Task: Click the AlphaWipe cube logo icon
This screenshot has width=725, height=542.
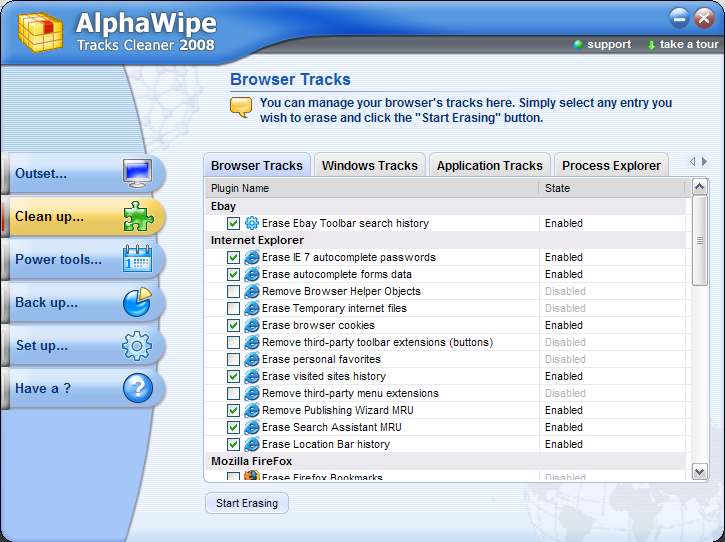Action: pyautogui.click(x=40, y=32)
